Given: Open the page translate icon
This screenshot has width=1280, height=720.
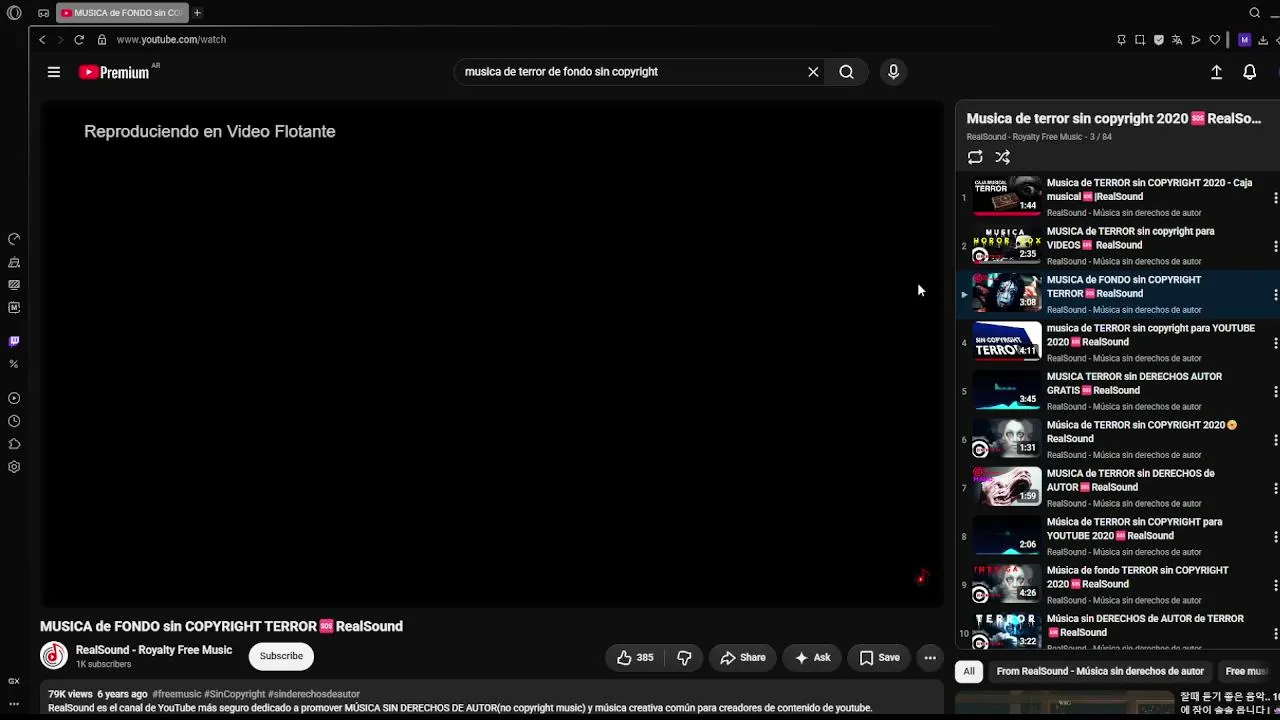Looking at the screenshot, I should 1177,40.
